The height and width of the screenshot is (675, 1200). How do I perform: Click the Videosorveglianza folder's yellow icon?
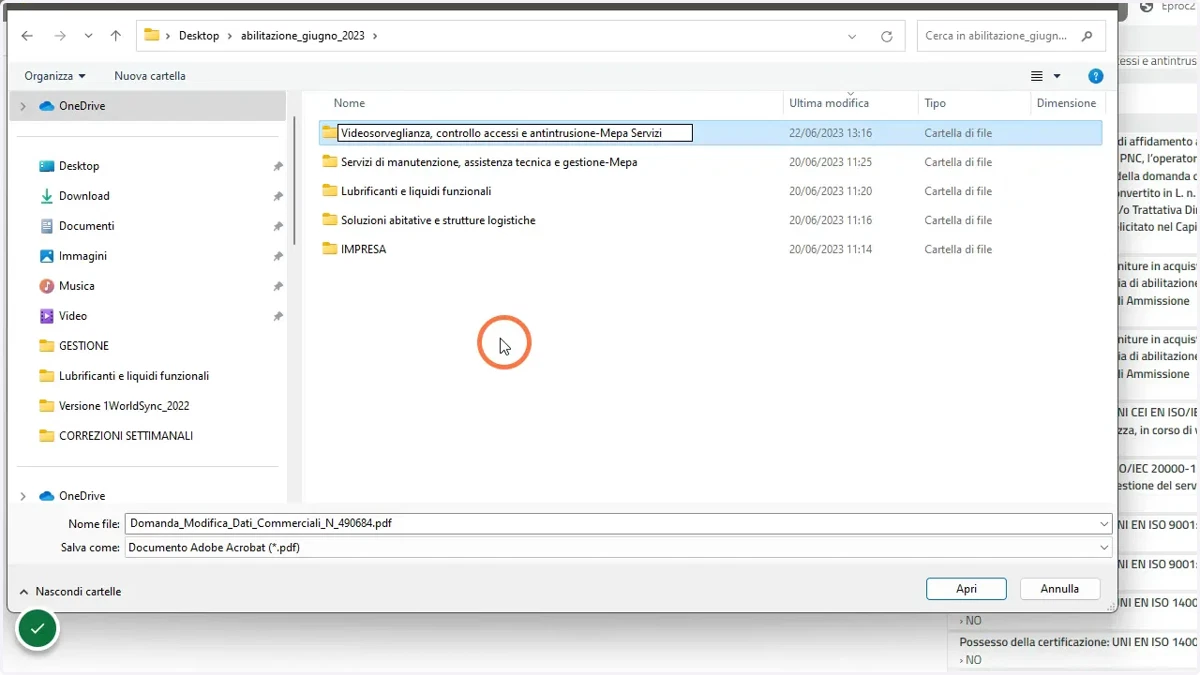pos(329,132)
